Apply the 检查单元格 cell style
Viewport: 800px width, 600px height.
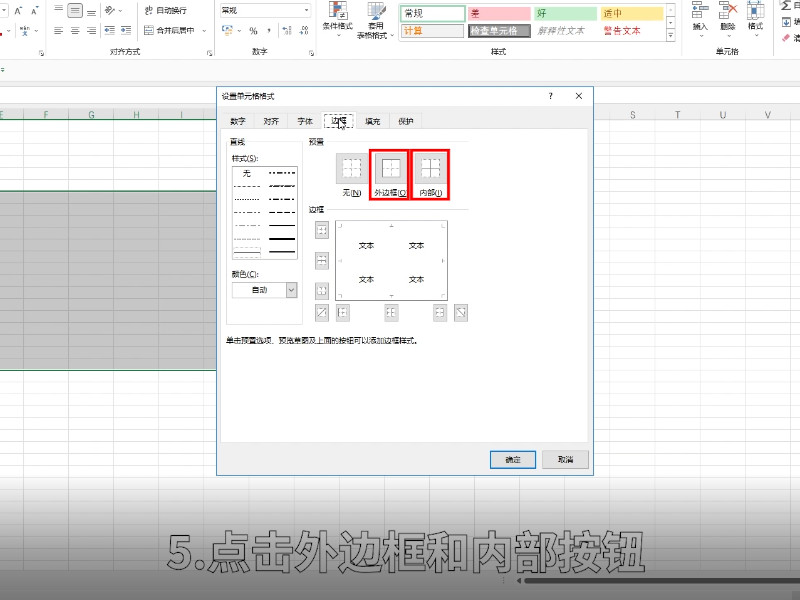pos(499,31)
